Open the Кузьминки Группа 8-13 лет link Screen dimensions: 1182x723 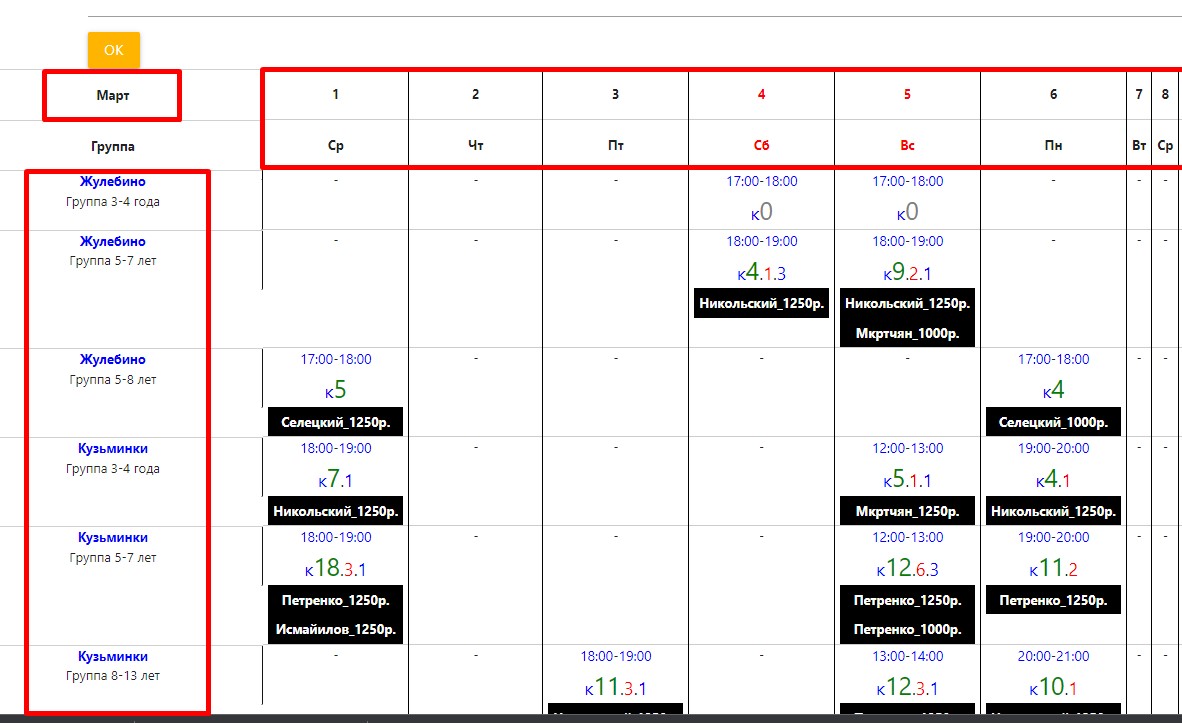(x=113, y=656)
